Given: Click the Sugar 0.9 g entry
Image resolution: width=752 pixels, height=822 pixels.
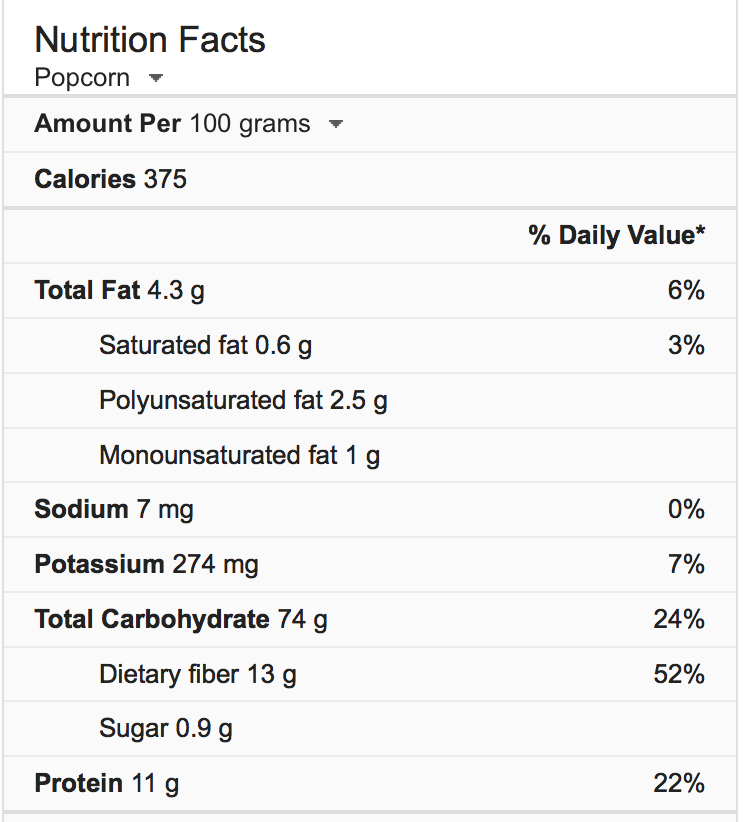Looking at the screenshot, I should click(x=165, y=729).
